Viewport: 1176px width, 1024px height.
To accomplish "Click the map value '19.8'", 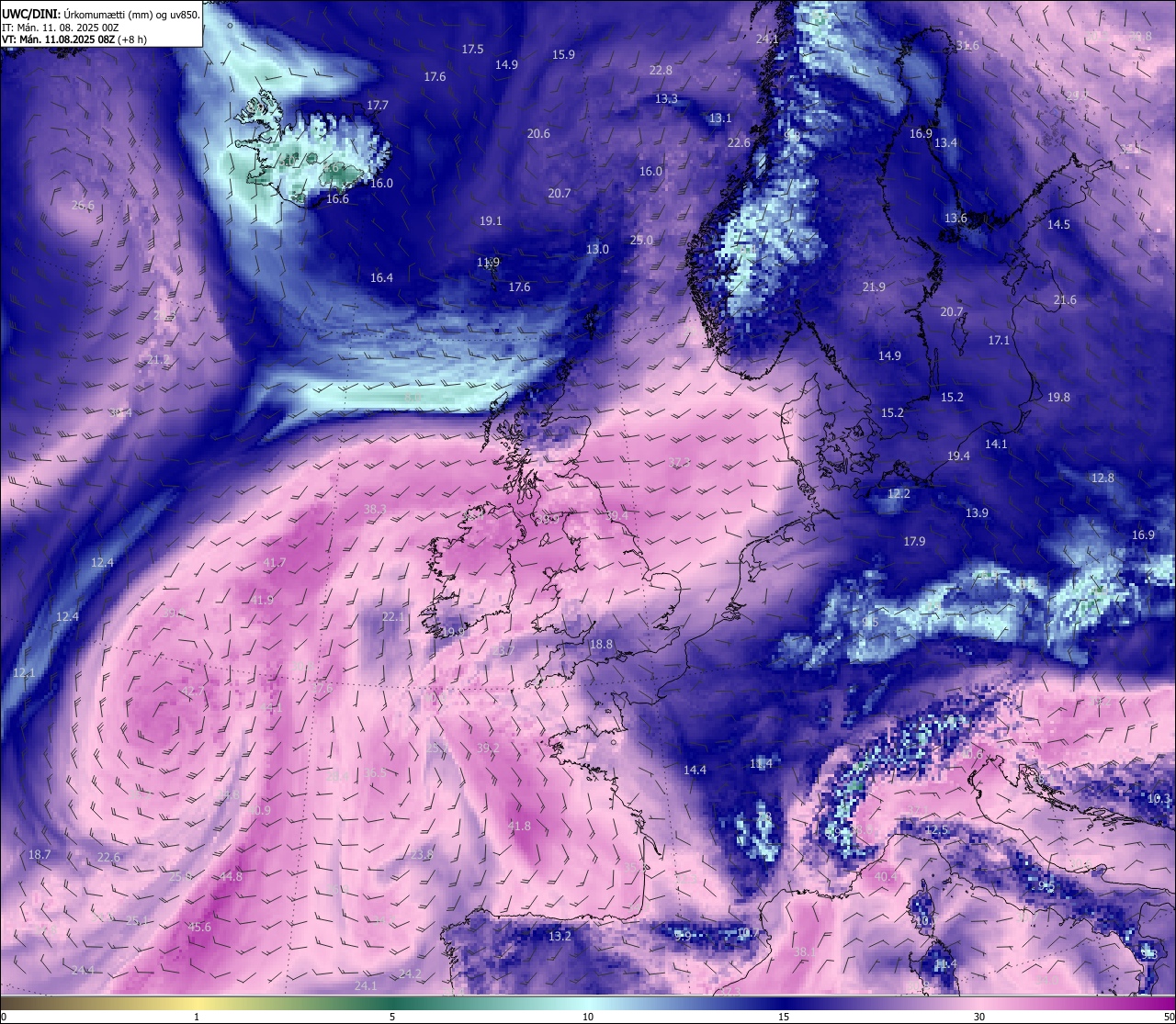I will (x=1058, y=398).
